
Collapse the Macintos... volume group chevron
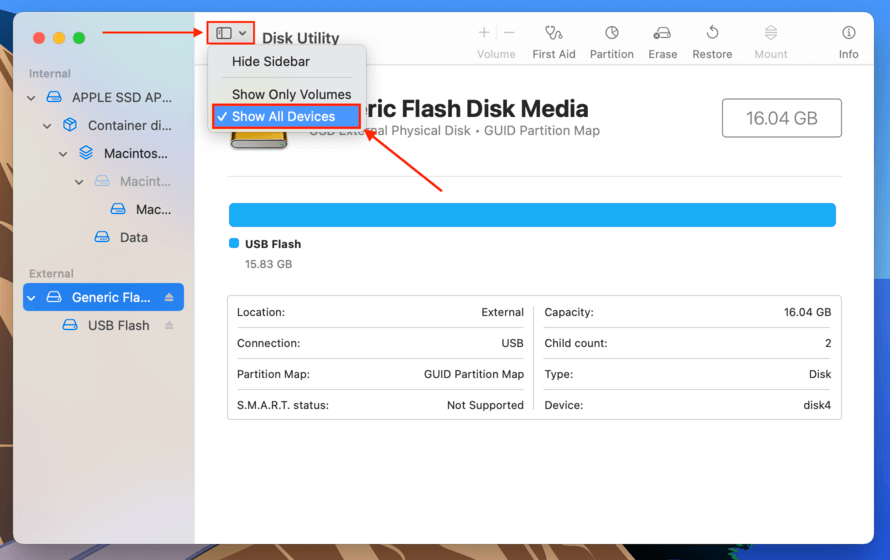tap(63, 154)
